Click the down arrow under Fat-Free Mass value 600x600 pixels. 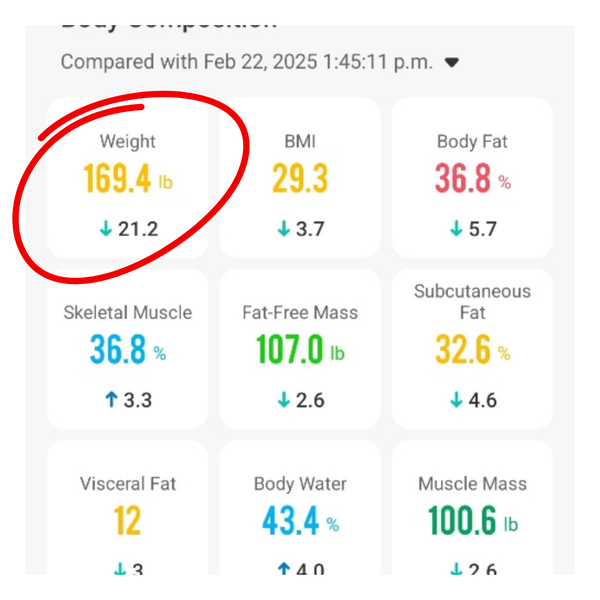[x=284, y=400]
